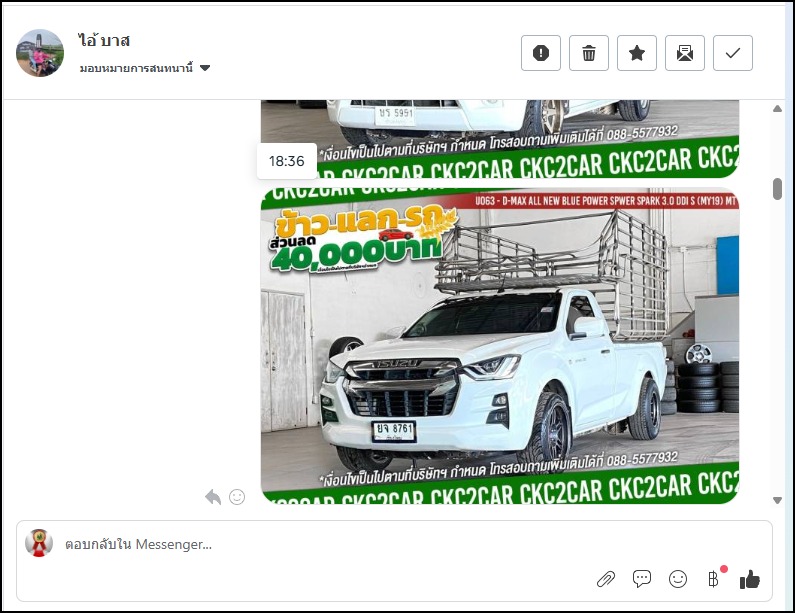Reply to the car image message
The width and height of the screenshot is (795, 613).
click(x=213, y=497)
